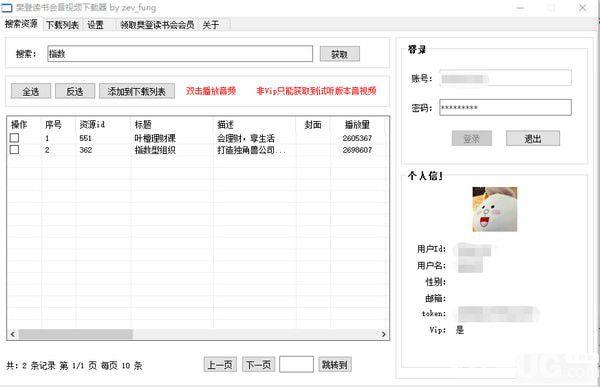Open the 设置 tab
This screenshot has height=387, width=600.
point(96,25)
